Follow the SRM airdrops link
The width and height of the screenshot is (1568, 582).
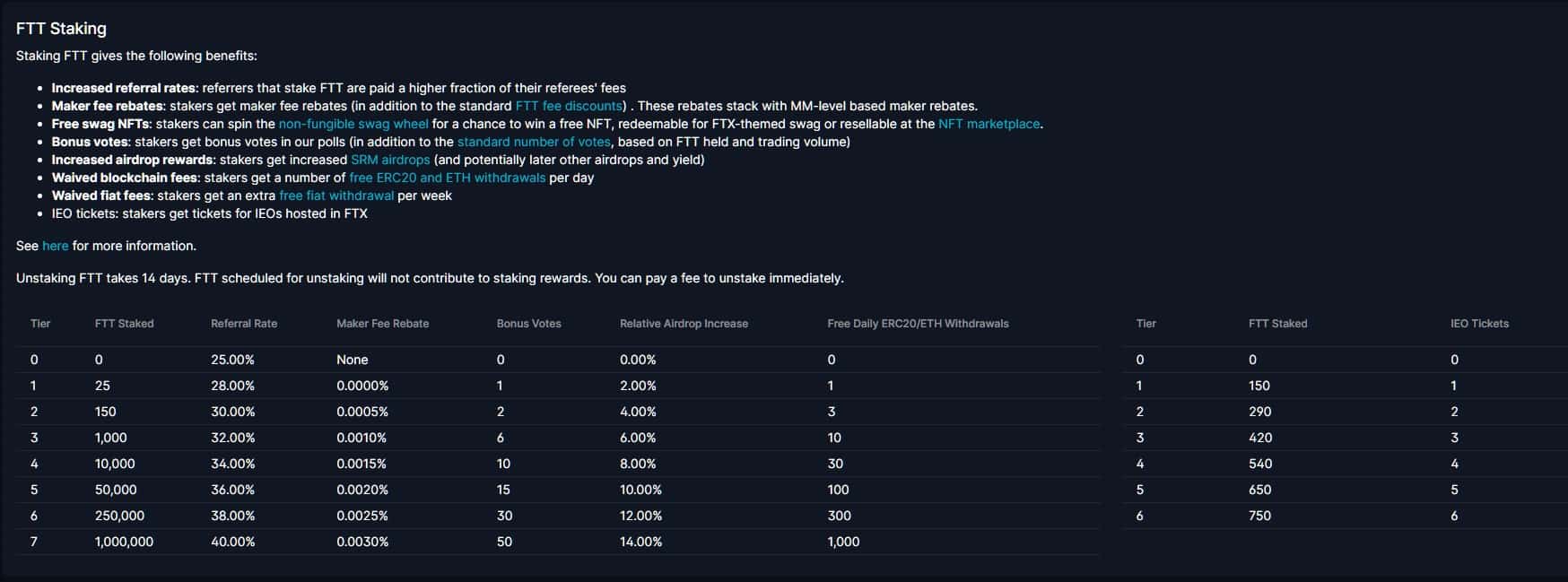coord(390,160)
